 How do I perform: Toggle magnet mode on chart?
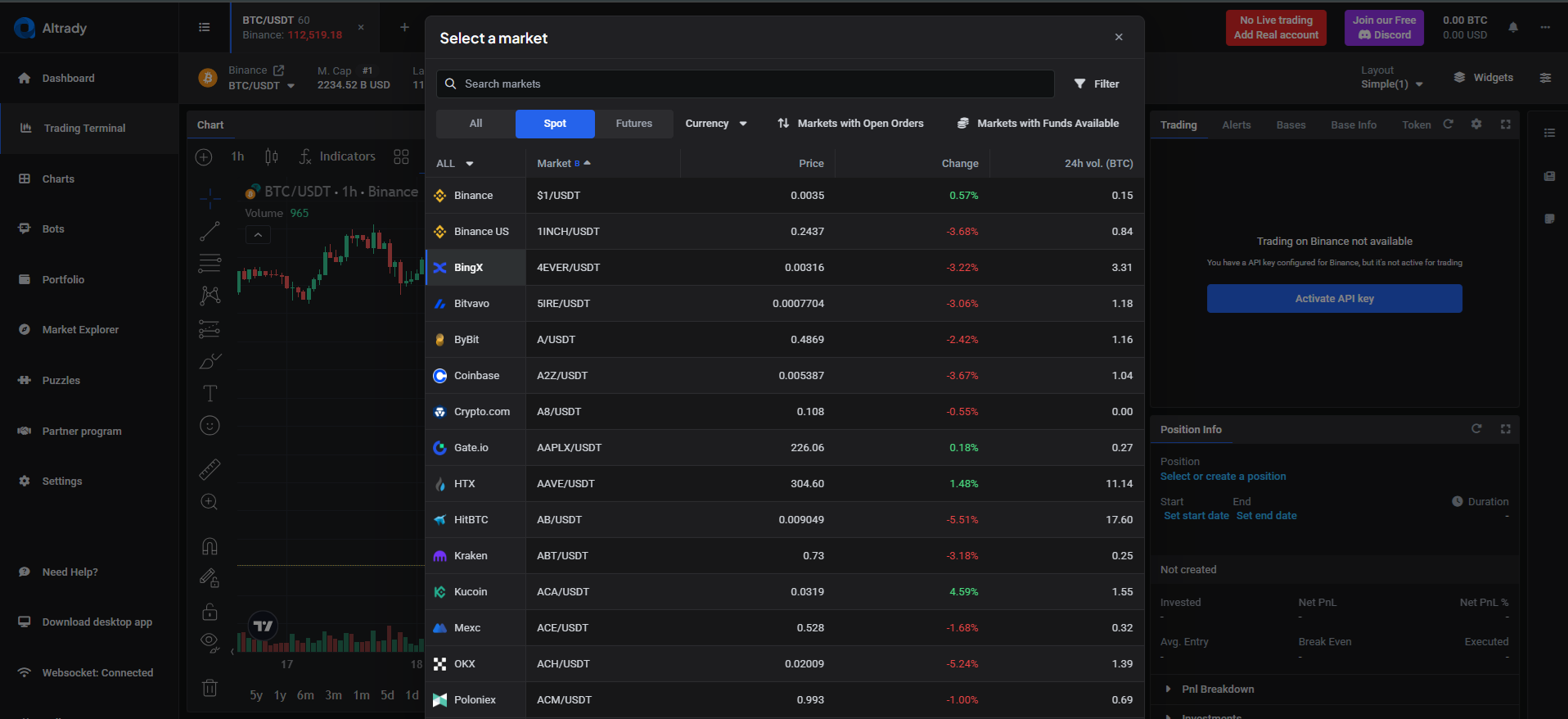click(x=210, y=546)
